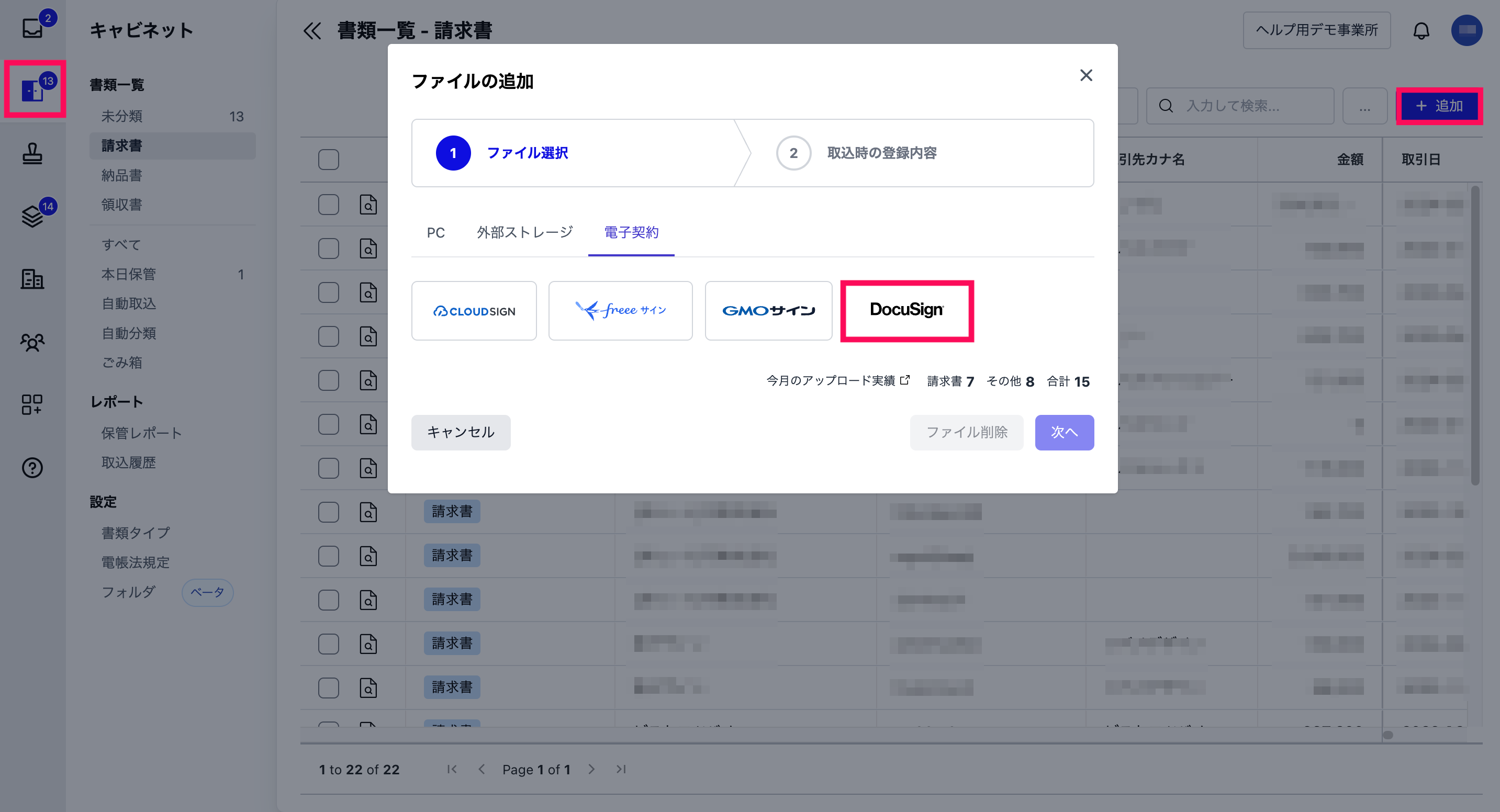This screenshot has width=1500, height=812.
Task: Go to the first page
Action: (x=452, y=769)
